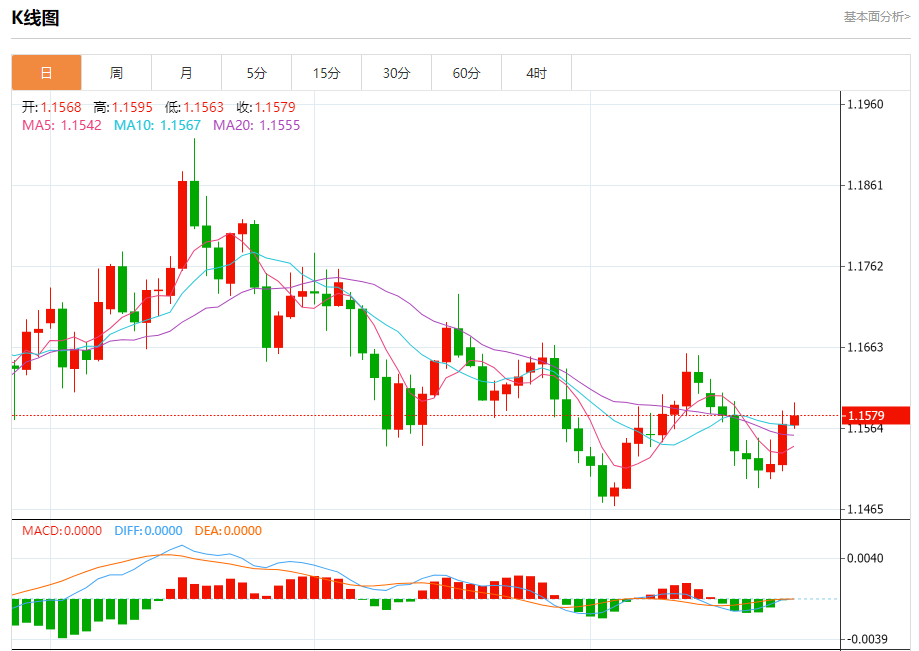Click the MA10 indicator label

[157, 125]
